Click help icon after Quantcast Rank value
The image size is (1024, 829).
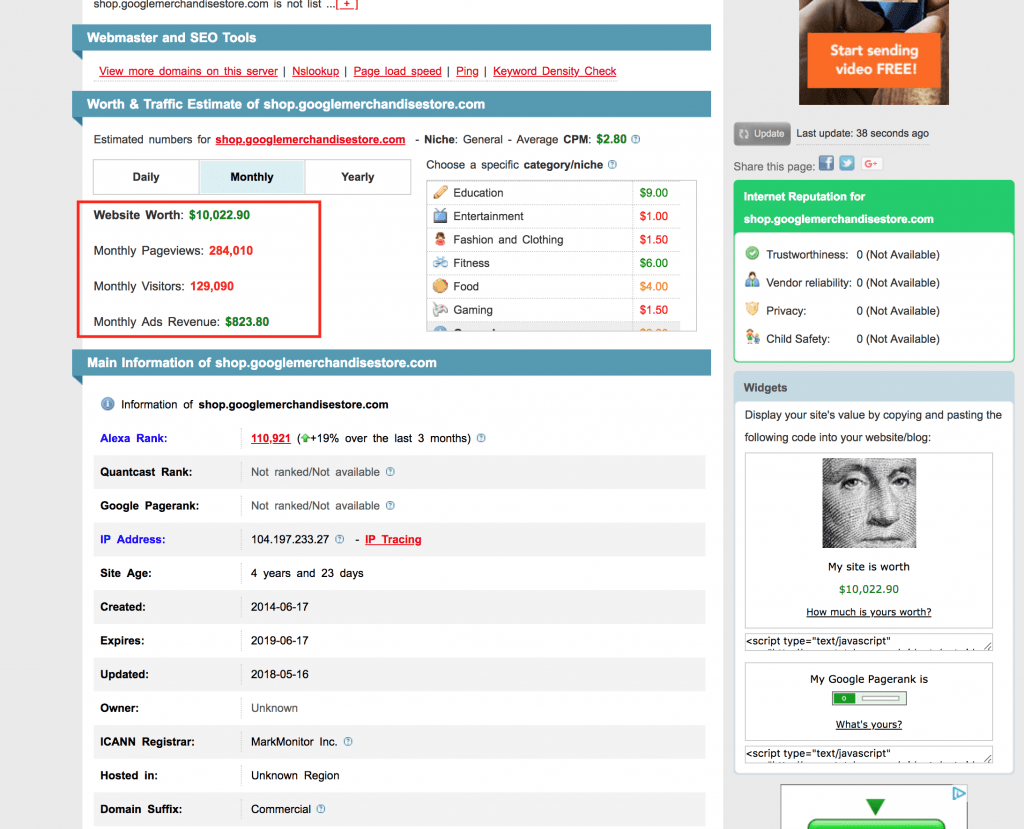point(390,472)
